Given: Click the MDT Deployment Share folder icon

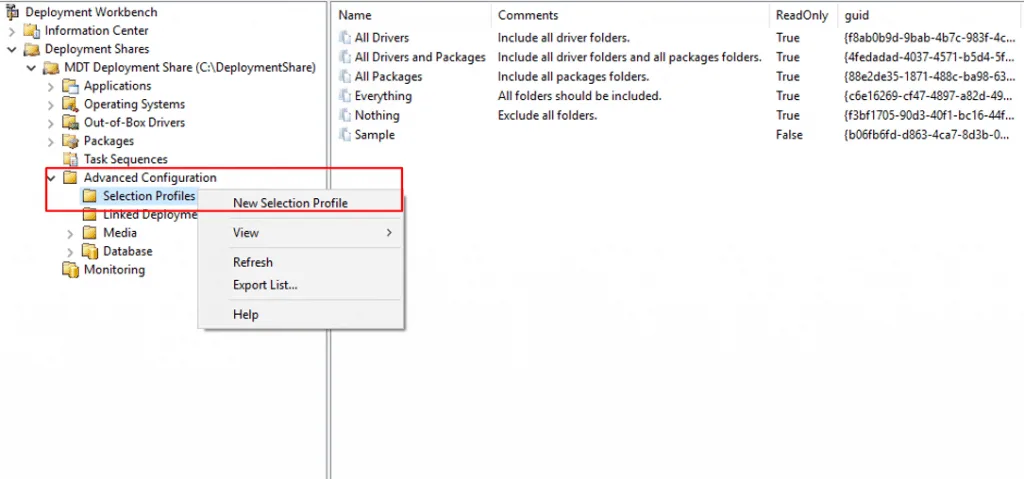Looking at the screenshot, I should (x=51, y=67).
